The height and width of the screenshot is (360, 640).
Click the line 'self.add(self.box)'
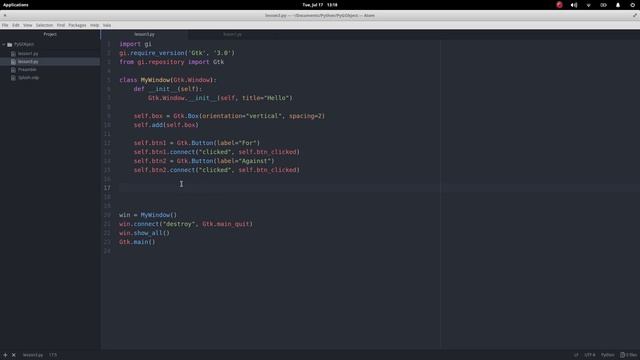pyautogui.click(x=166, y=125)
